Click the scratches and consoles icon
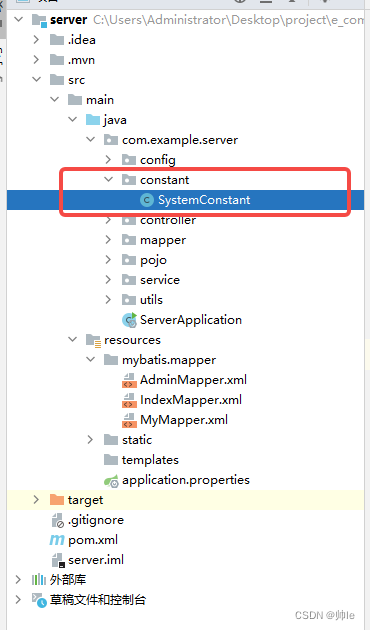Image resolution: width=370 pixels, height=630 pixels. (39, 600)
